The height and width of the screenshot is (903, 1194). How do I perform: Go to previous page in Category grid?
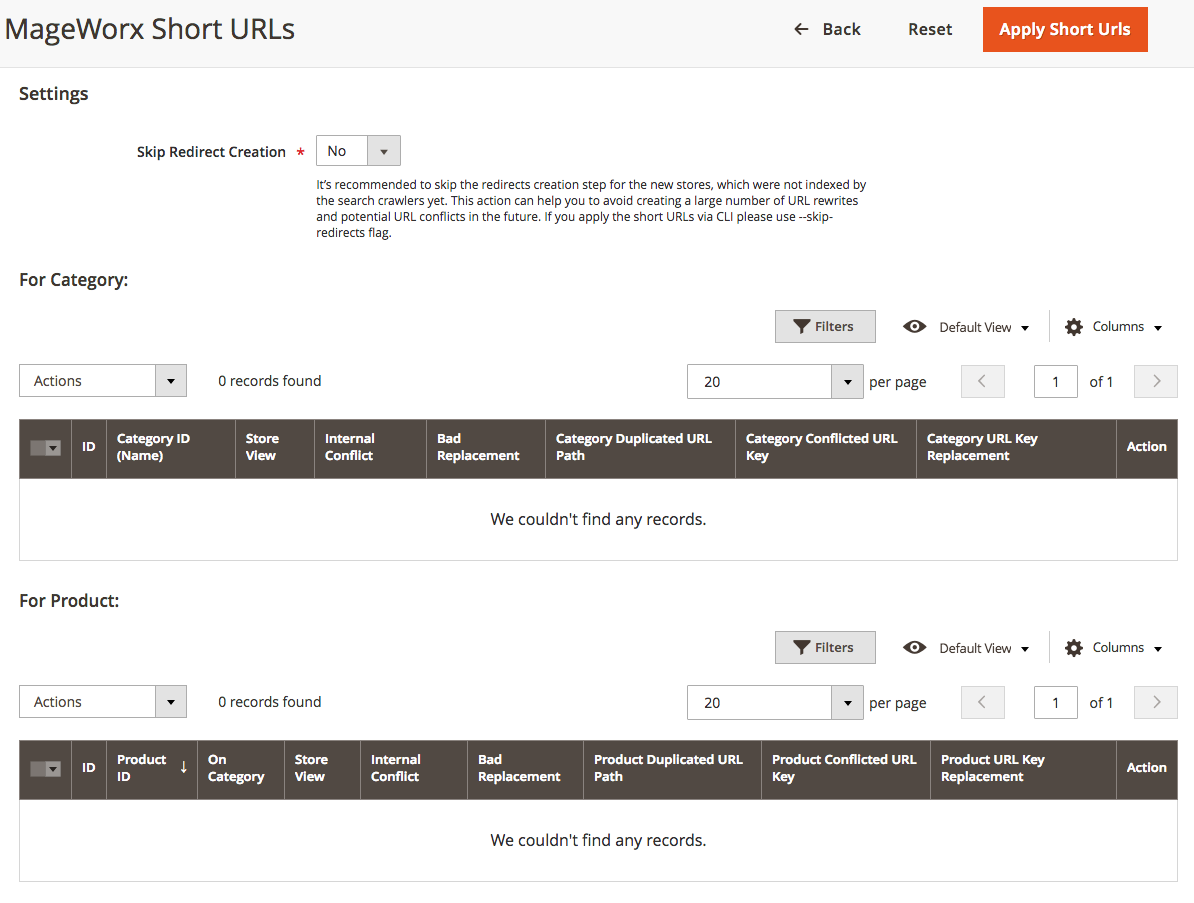pyautogui.click(x=982, y=381)
